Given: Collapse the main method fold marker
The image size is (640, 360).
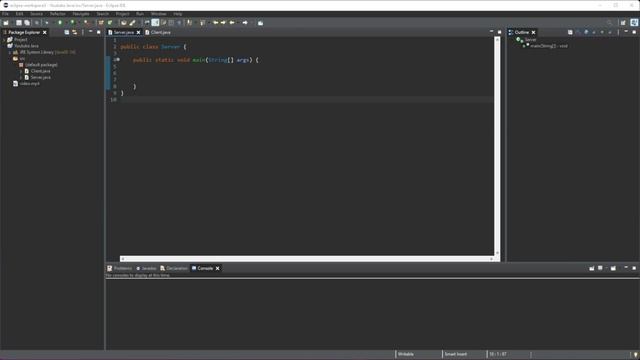Looking at the screenshot, I should coord(118,60).
